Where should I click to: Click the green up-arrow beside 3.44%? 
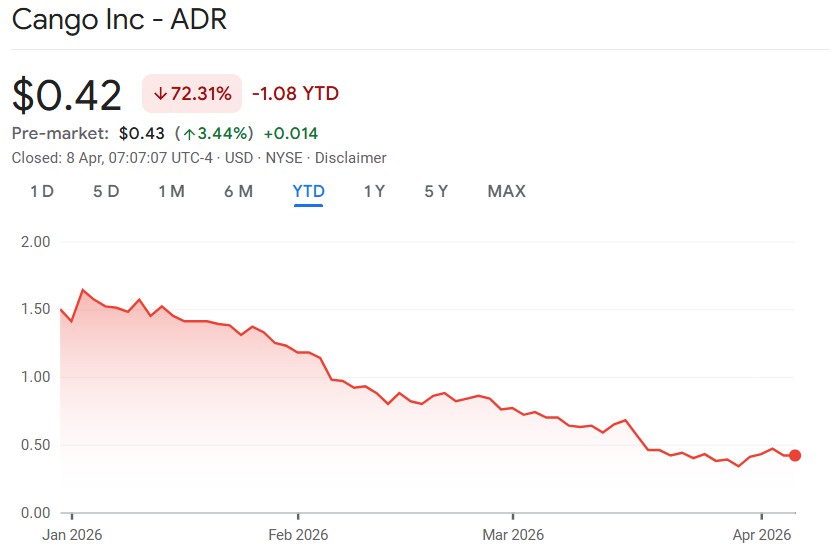187,133
